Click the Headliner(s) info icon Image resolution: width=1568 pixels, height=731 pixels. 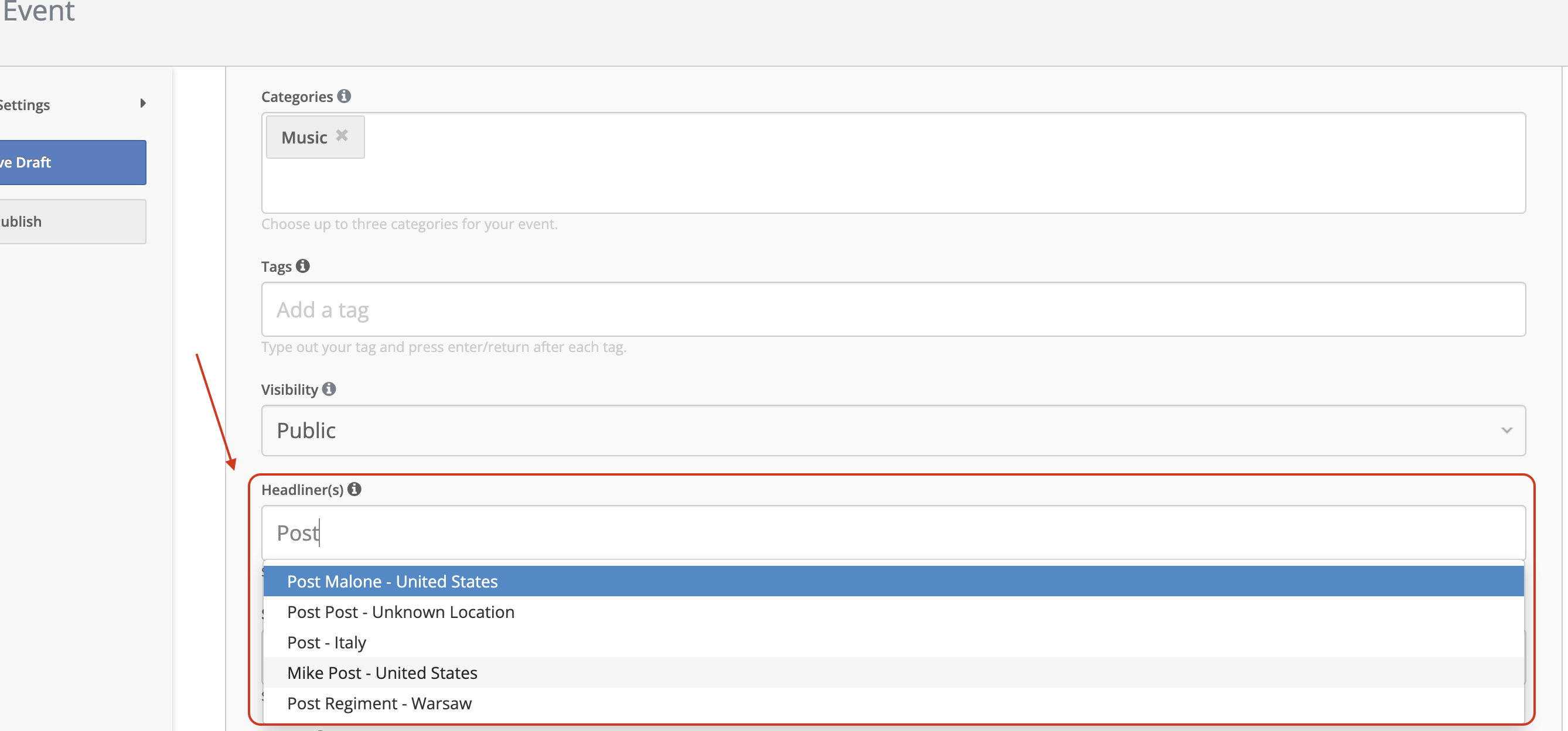point(354,489)
